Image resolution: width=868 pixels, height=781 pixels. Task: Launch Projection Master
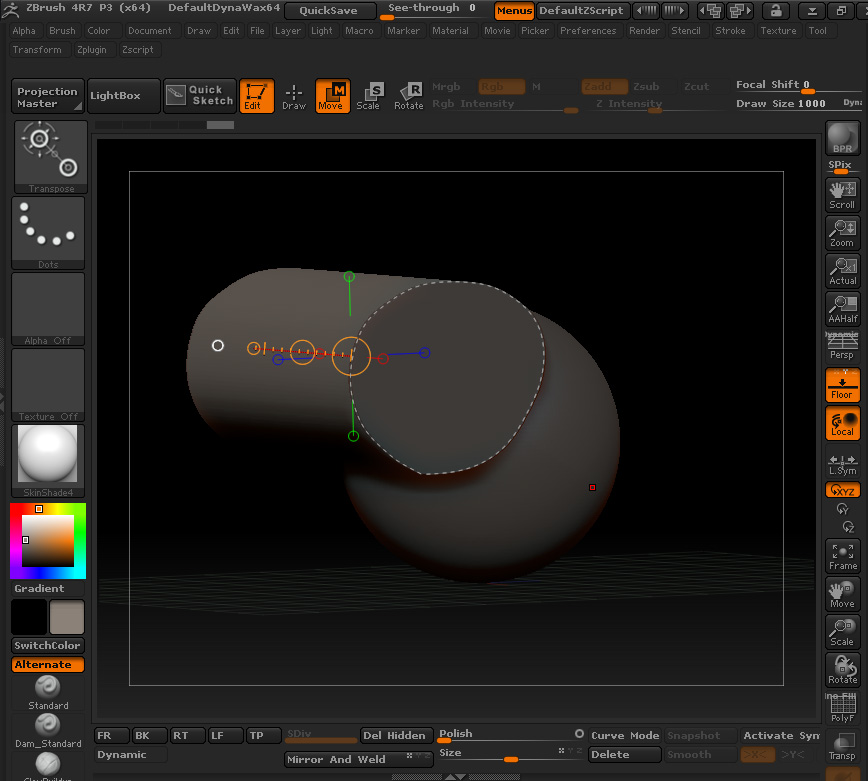pos(48,96)
